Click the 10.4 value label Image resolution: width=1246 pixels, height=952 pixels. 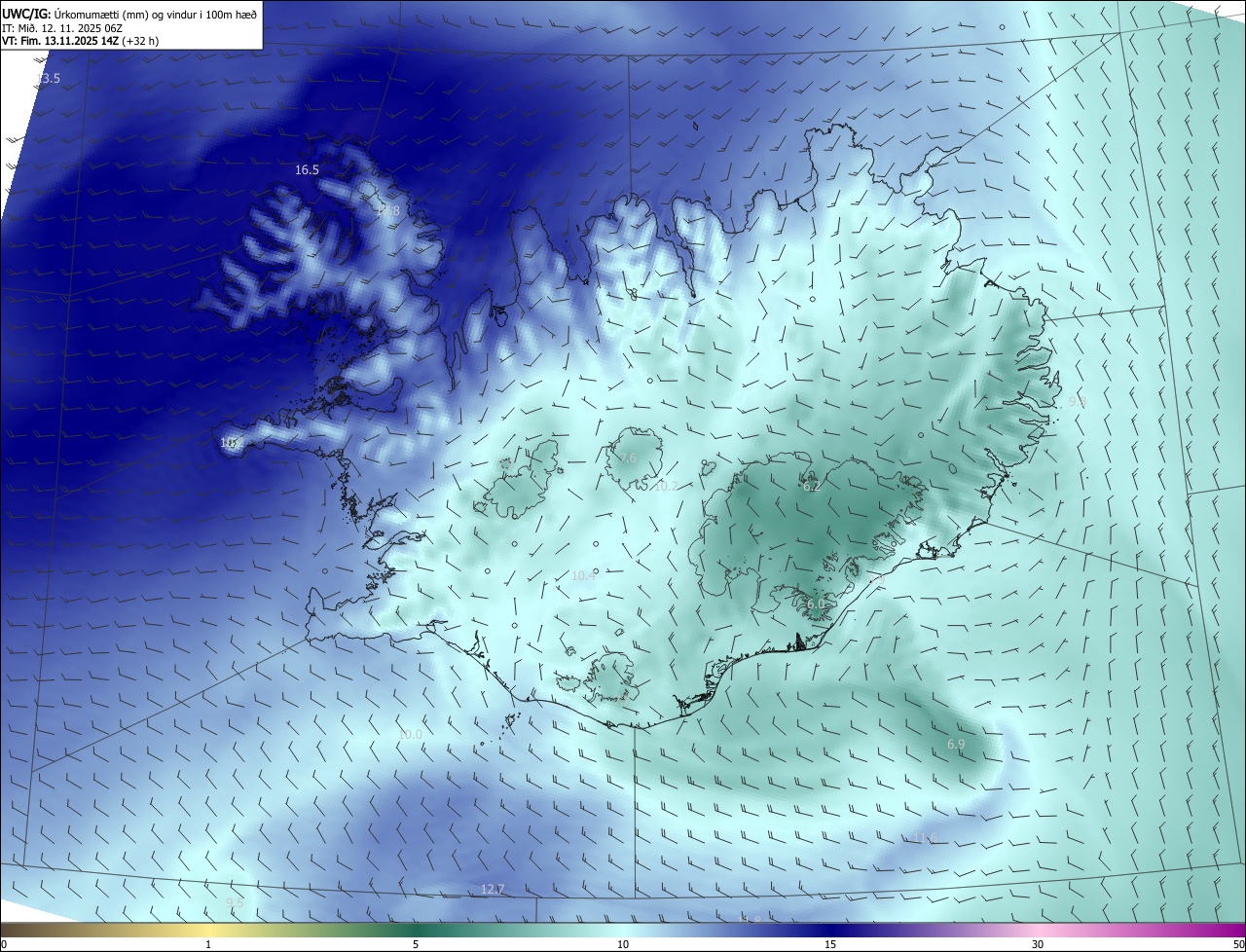[583, 576]
